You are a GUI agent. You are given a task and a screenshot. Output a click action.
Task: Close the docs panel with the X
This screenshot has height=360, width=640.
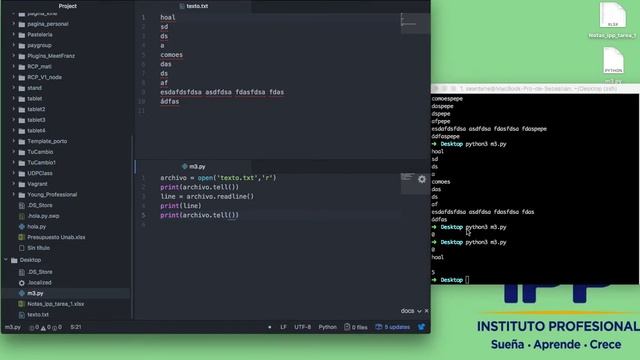(427, 311)
